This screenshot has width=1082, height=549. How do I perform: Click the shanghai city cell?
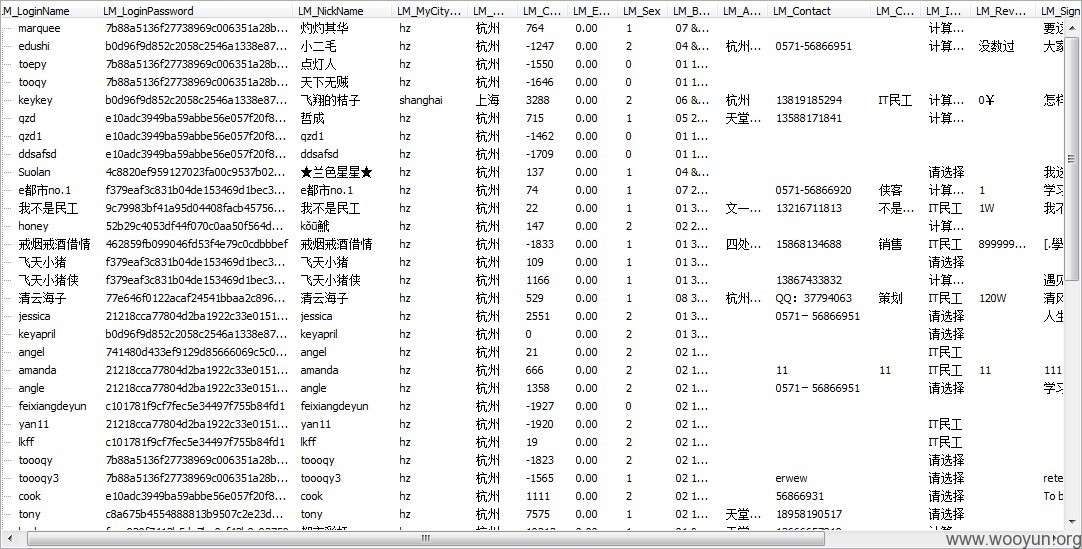pos(420,100)
